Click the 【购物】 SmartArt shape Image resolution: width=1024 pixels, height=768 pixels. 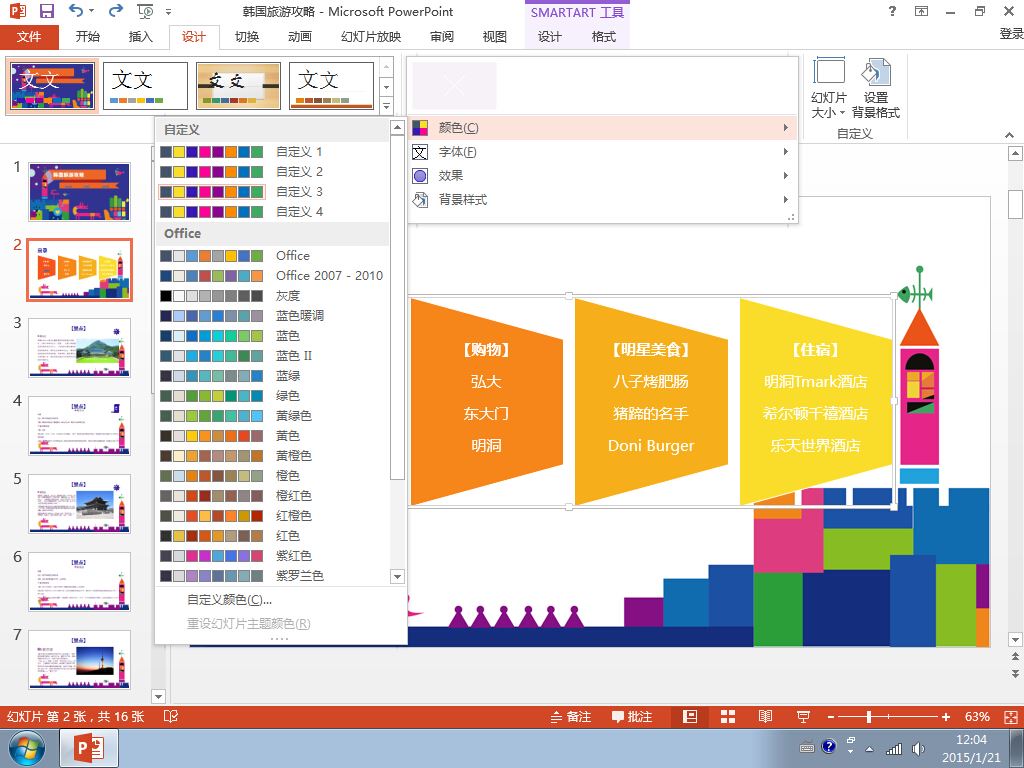click(x=487, y=402)
